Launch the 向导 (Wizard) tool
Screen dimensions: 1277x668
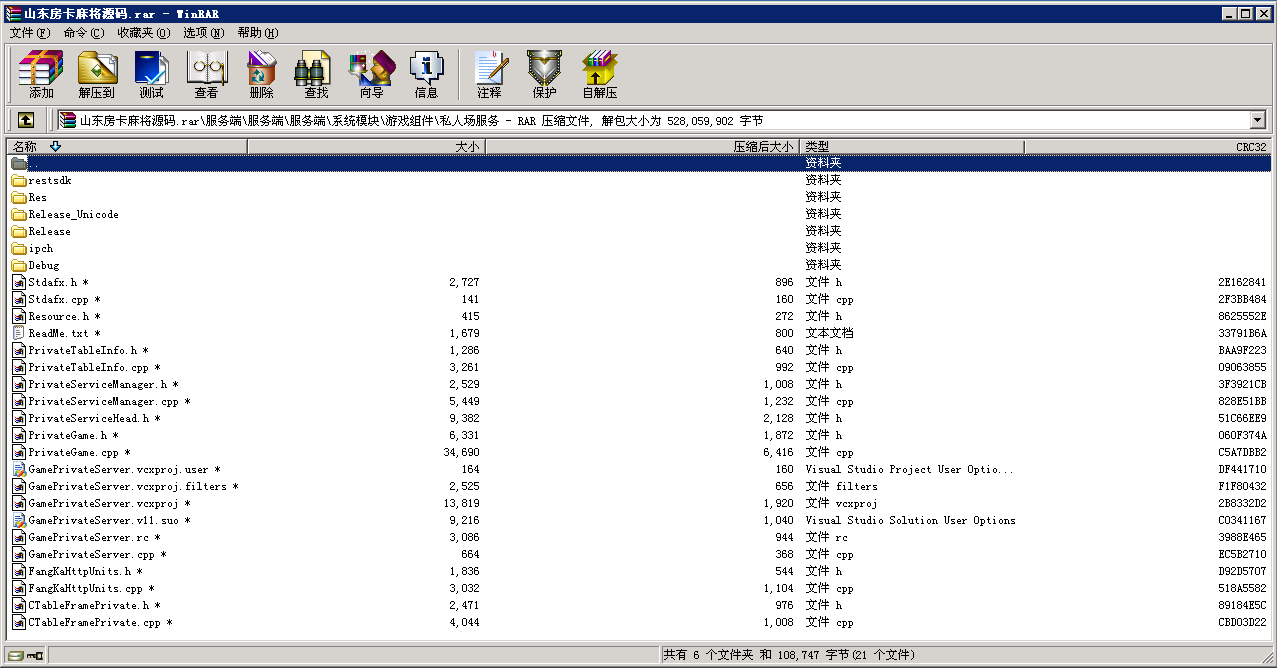pyautogui.click(x=371, y=74)
